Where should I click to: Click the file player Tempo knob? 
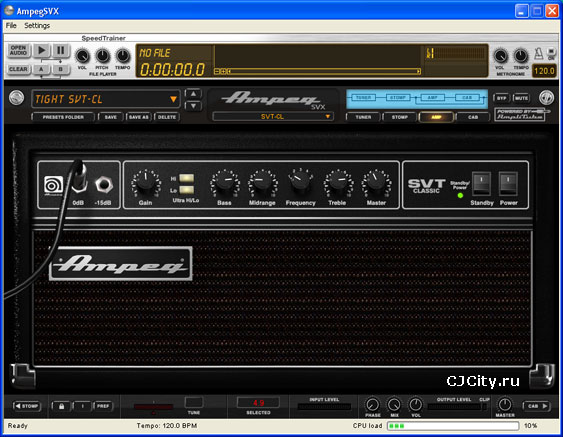click(x=123, y=56)
